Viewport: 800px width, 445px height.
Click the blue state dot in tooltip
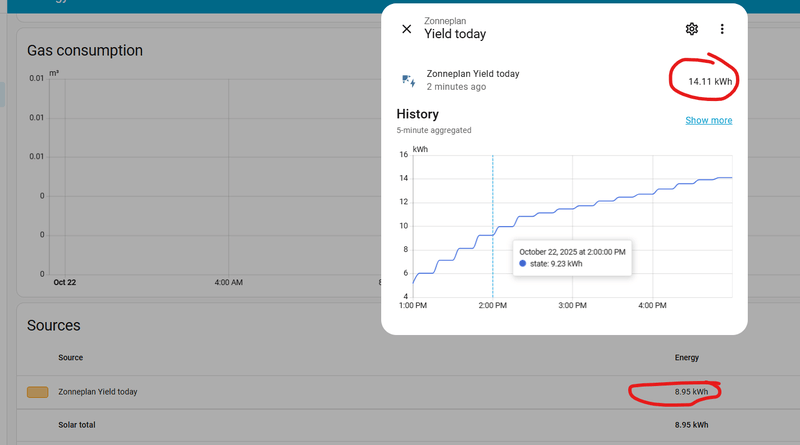(523, 264)
